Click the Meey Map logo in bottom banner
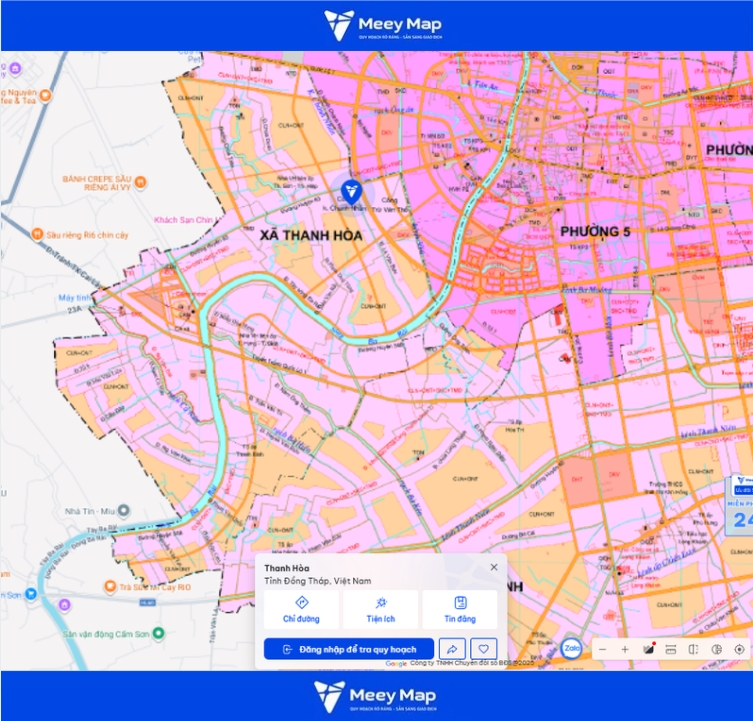The image size is (753, 721). click(376, 696)
